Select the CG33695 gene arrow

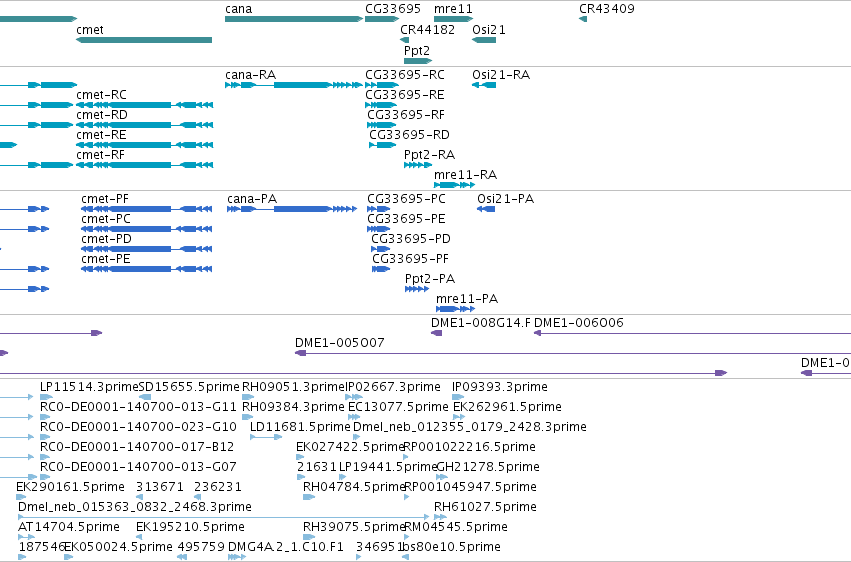382,19
